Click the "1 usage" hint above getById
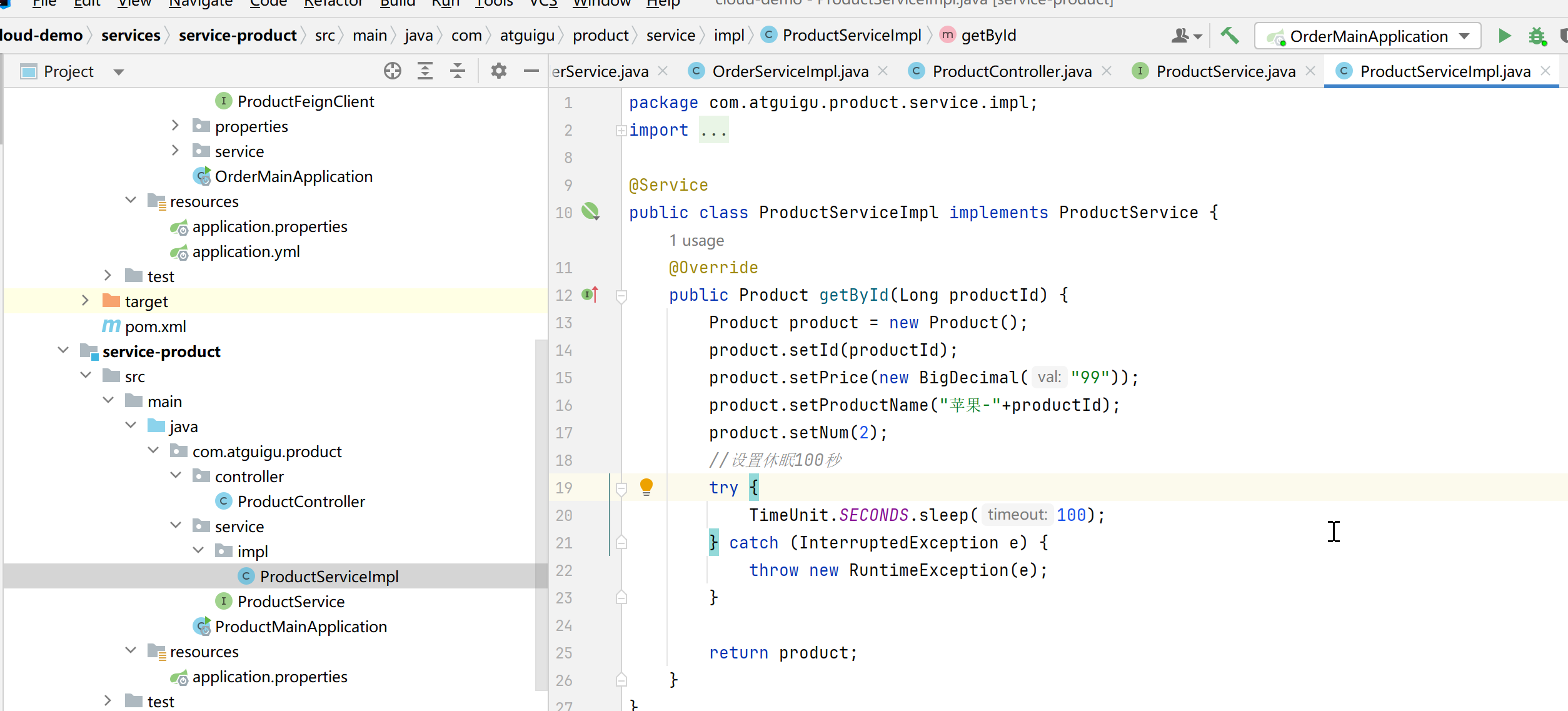This screenshot has width=1568, height=711. pos(696,241)
